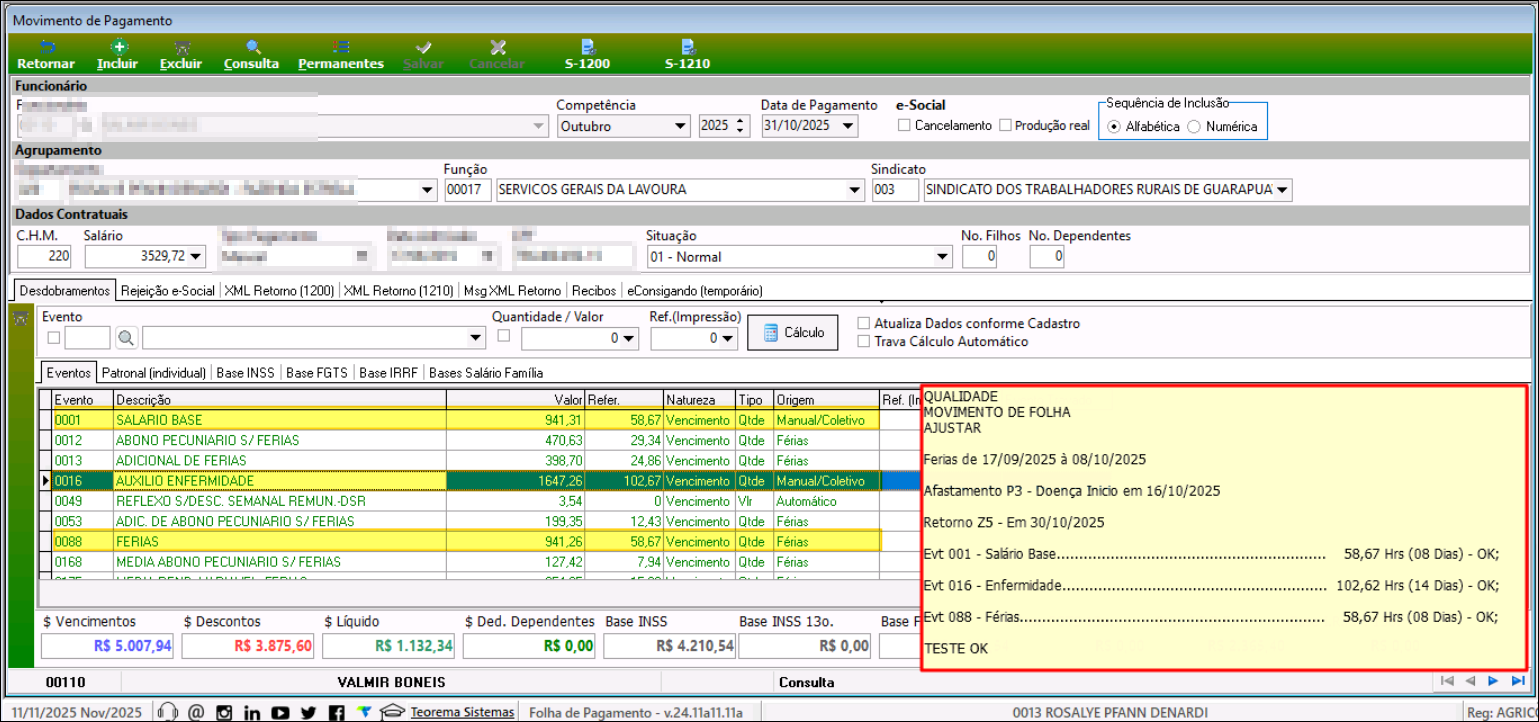Open the Base FGTS tab
The width and height of the screenshot is (1539, 722).
pos(316,373)
